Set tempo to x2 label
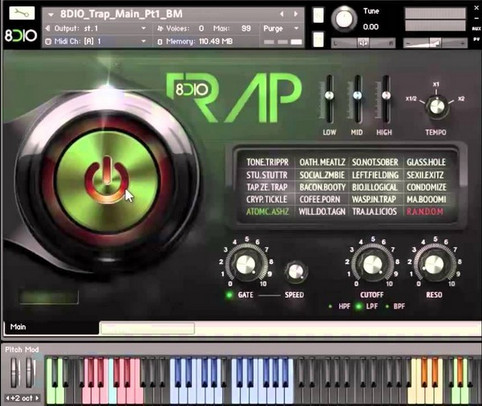Viewport: 482px width, 406px height. (x=461, y=99)
